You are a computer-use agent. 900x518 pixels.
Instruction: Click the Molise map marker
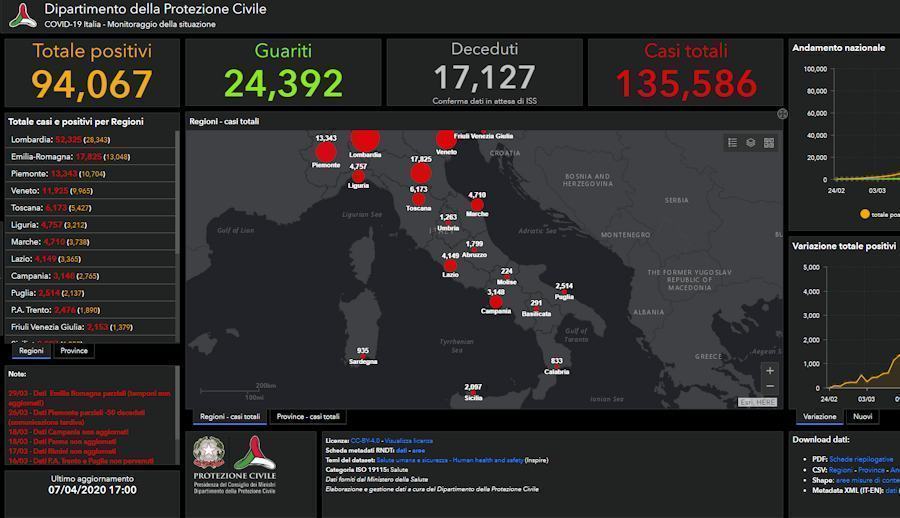507,277
